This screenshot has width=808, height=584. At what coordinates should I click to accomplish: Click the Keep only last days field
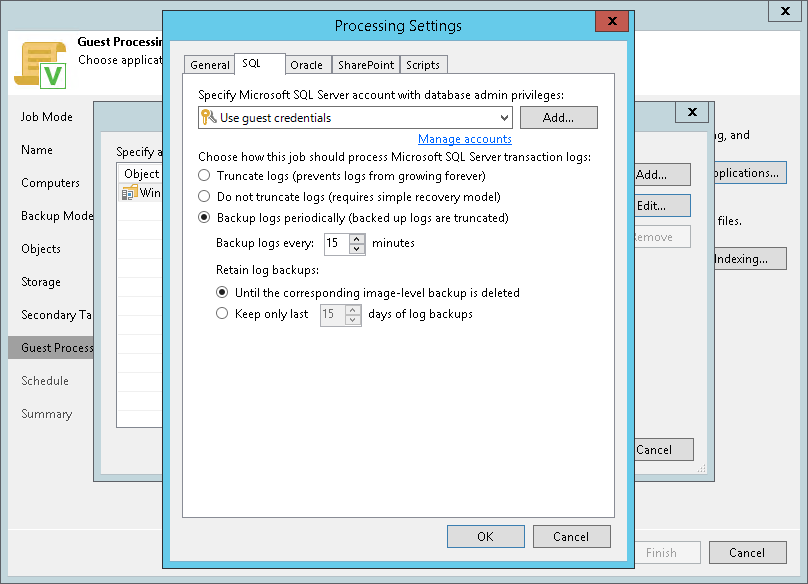pyautogui.click(x=333, y=314)
